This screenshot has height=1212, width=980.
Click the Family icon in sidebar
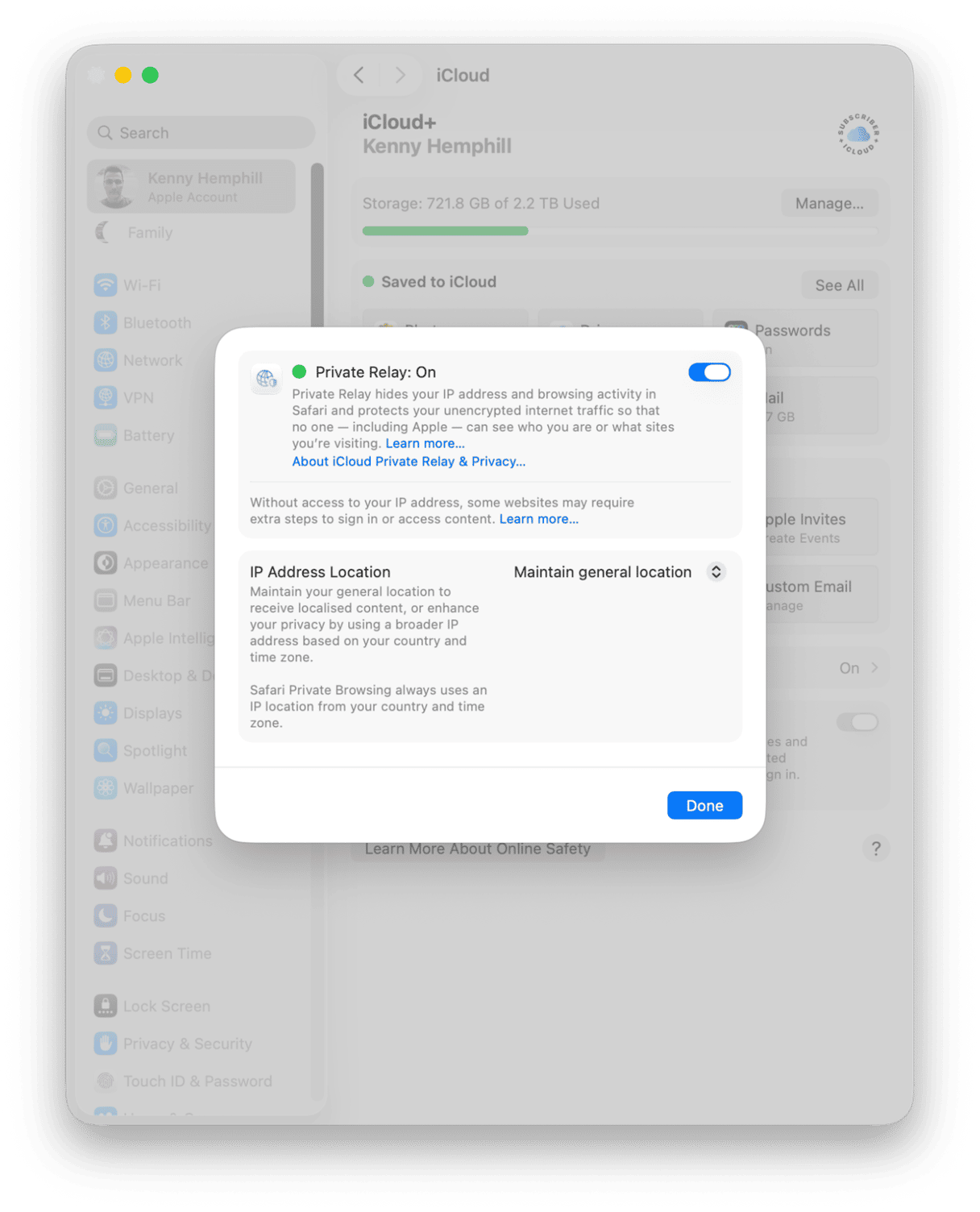(x=104, y=232)
